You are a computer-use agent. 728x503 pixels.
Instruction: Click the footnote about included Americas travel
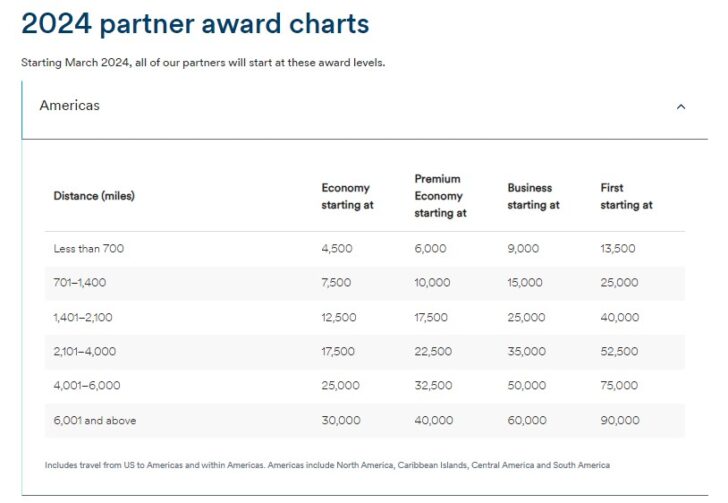point(327,465)
